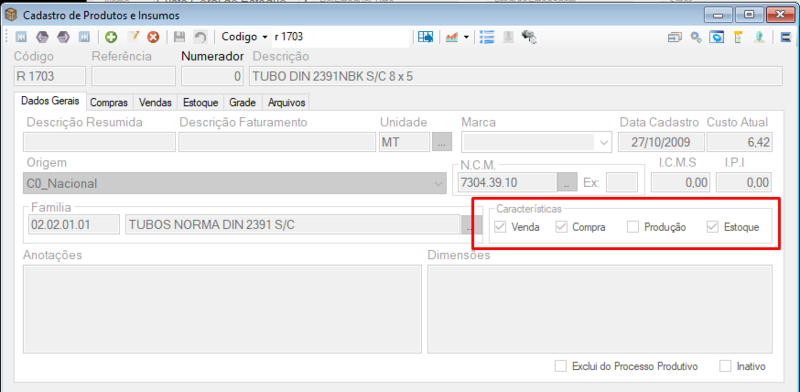This screenshot has height=392, width=800.
Task: Expand the chart icon dropdown arrow
Action: pyautogui.click(x=466, y=37)
